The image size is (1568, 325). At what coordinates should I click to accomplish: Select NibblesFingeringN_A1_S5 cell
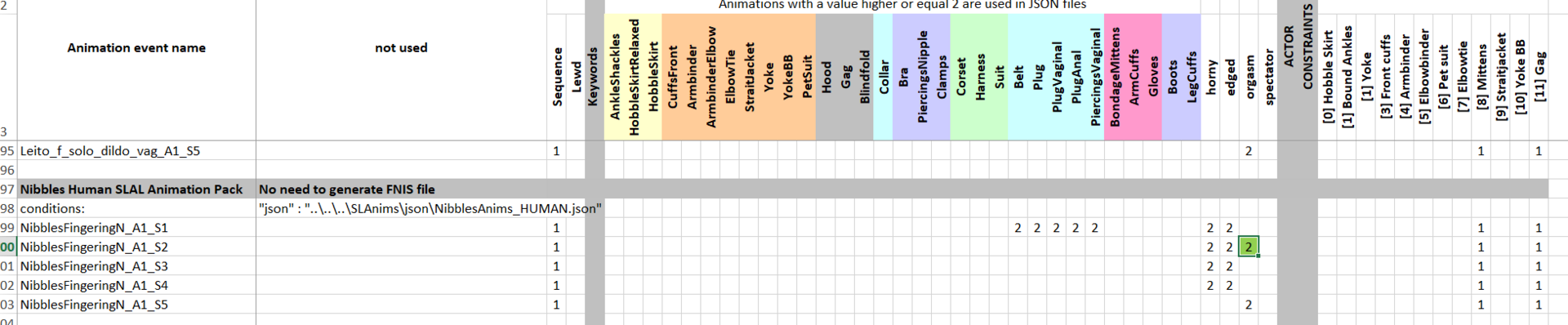coord(136,305)
